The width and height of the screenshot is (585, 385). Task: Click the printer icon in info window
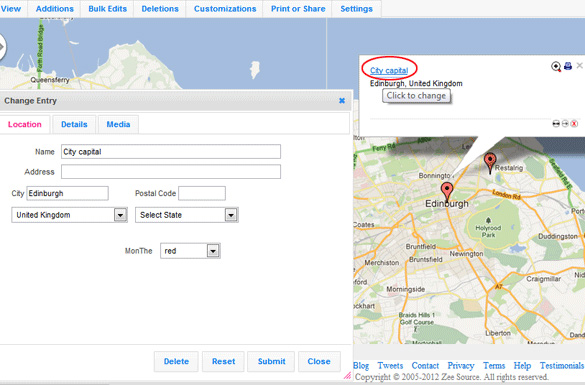pos(568,66)
